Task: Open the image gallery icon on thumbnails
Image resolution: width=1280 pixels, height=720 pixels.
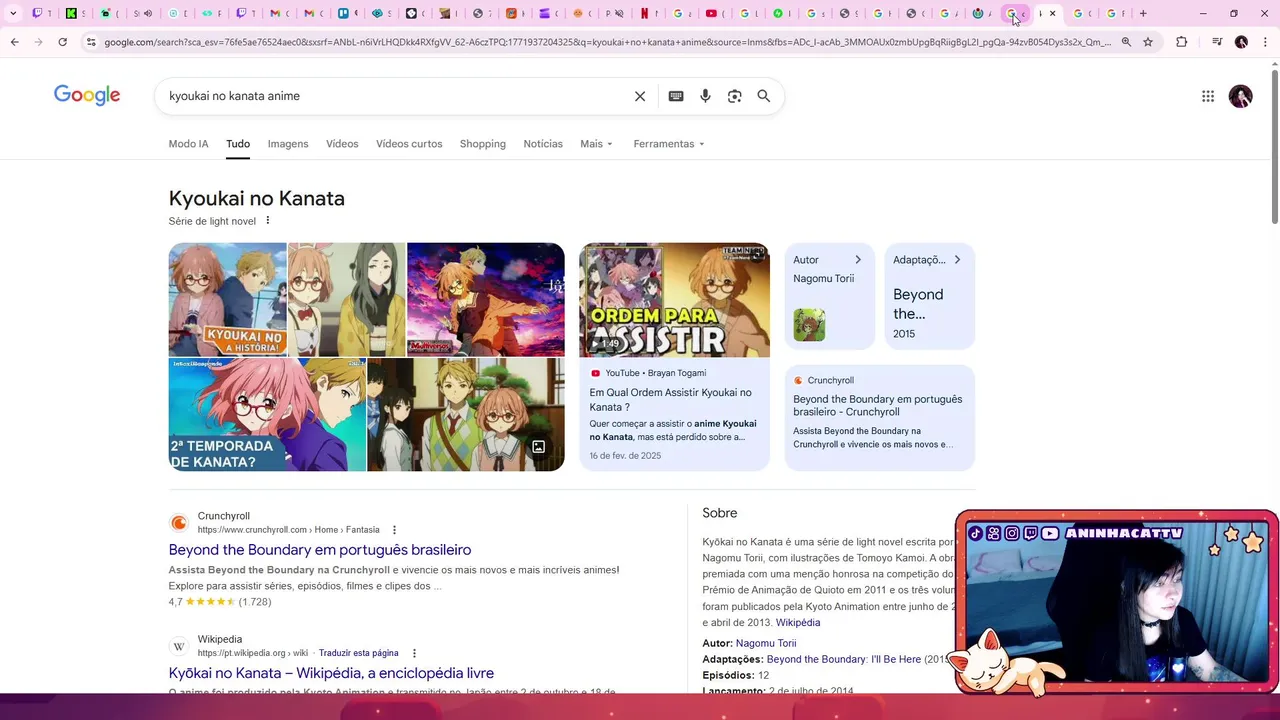Action: tap(538, 447)
